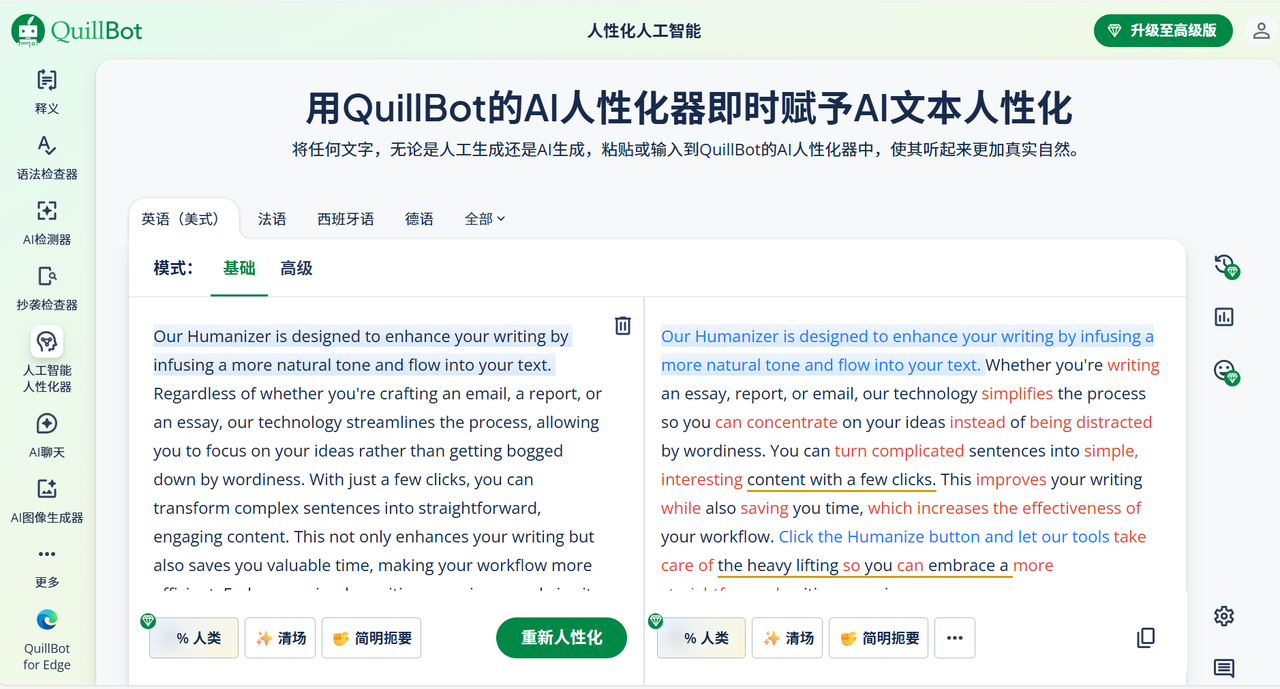The height and width of the screenshot is (689, 1280).
Task: Click input panel % 人类 button
Action: click(194, 638)
